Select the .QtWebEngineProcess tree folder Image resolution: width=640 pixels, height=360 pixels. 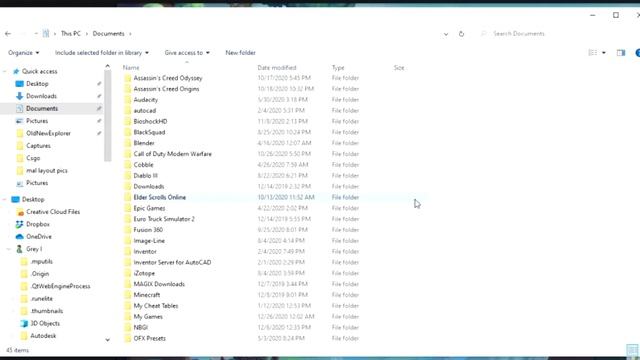pos(60,287)
